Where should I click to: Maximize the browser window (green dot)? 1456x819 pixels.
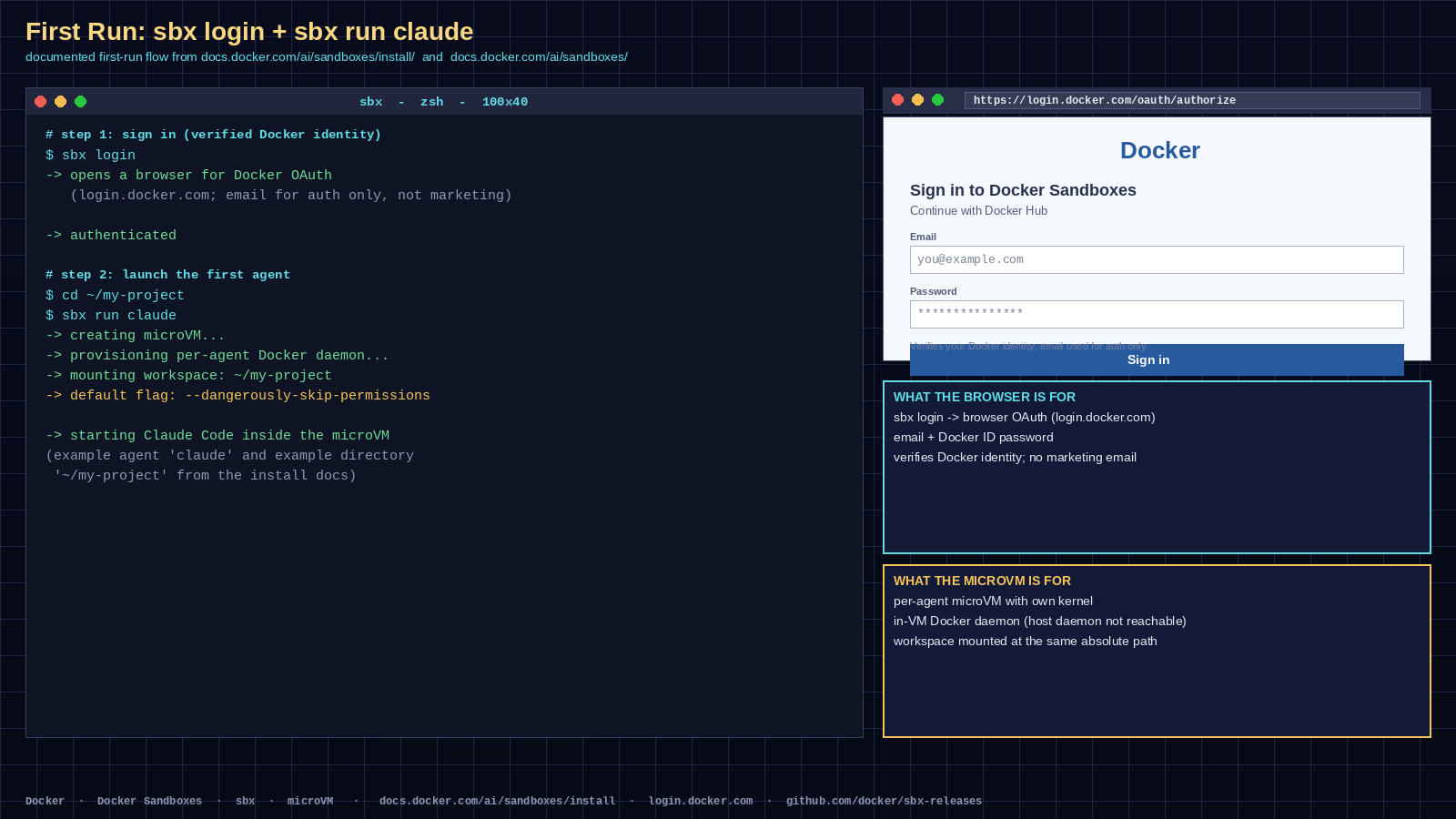pyautogui.click(x=937, y=99)
